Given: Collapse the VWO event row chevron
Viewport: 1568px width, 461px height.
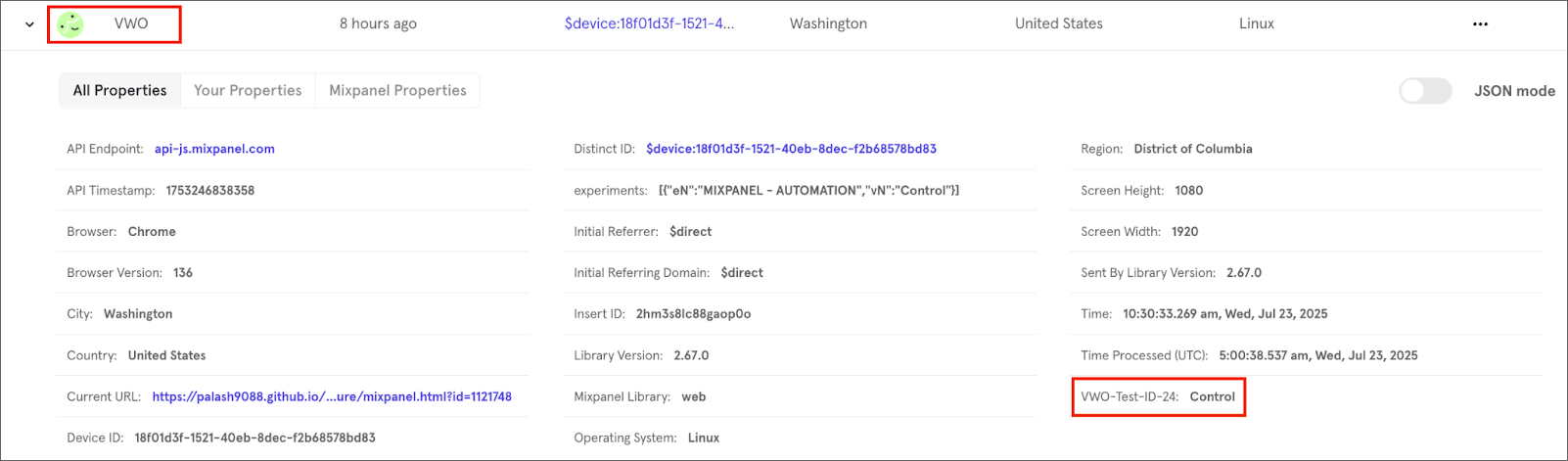Looking at the screenshot, I should (x=29, y=24).
